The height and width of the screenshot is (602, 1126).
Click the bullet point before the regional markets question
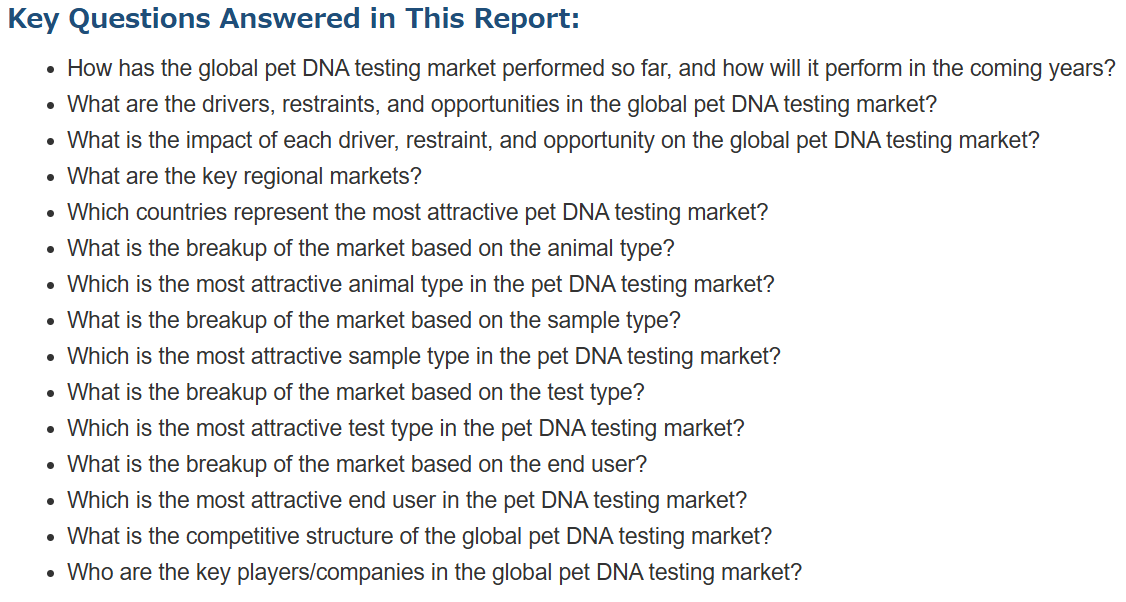(x=50, y=178)
